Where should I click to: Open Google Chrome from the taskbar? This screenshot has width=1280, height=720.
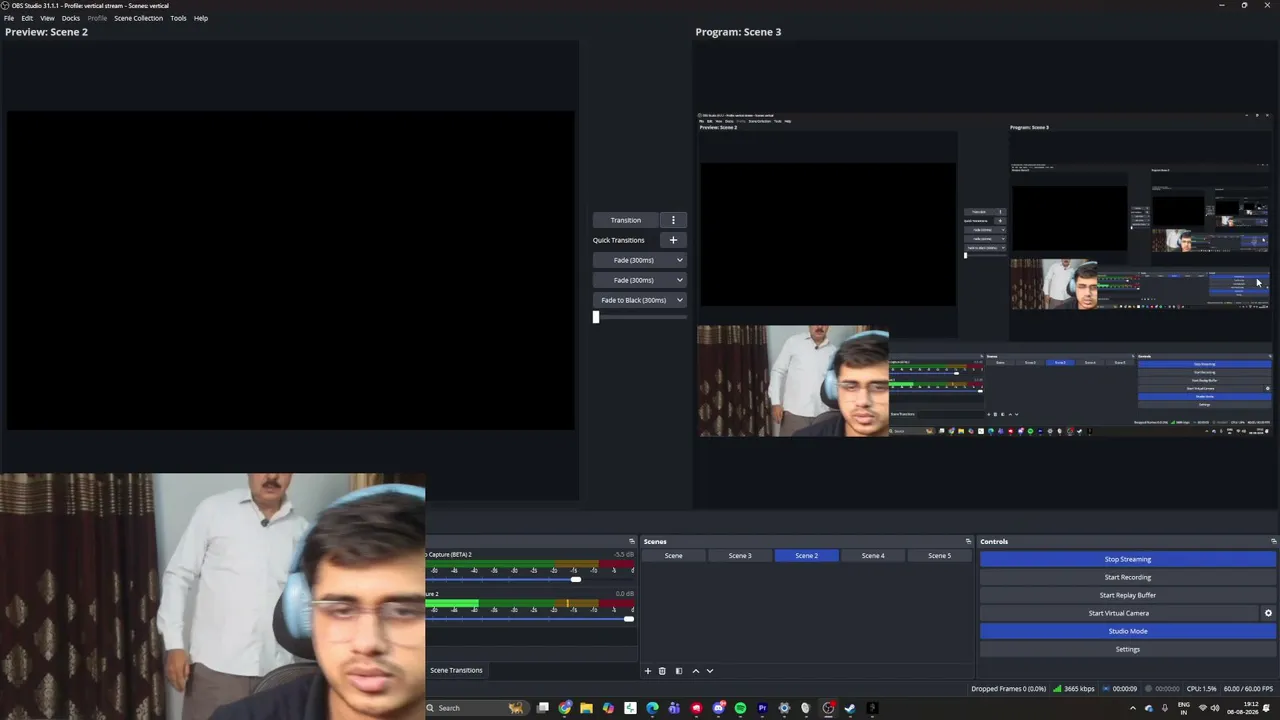tap(565, 708)
